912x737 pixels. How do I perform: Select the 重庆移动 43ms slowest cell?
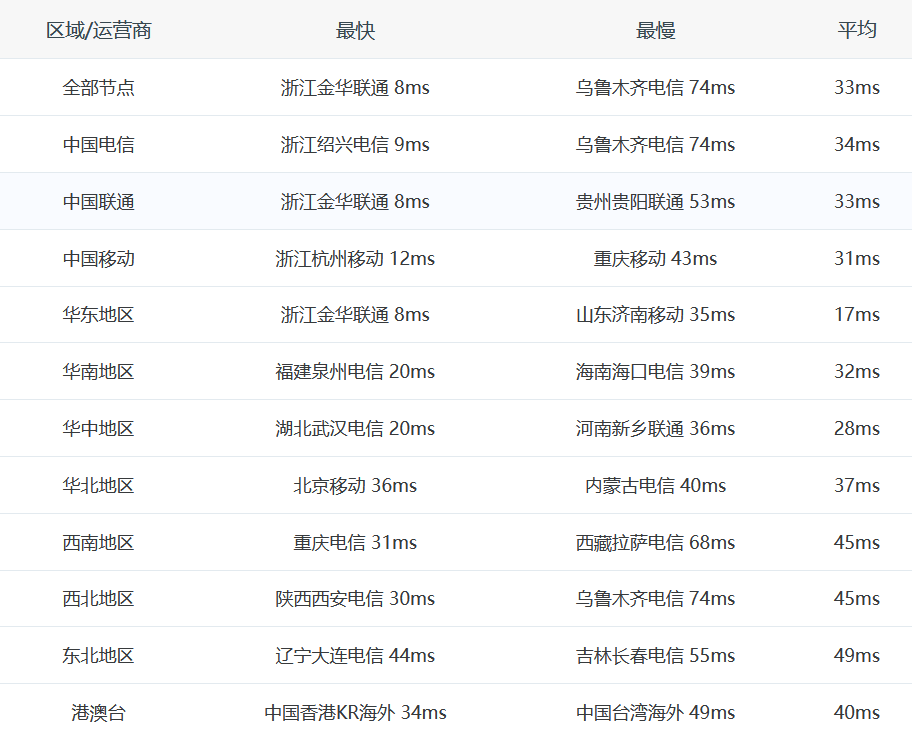pyautogui.click(x=655, y=259)
